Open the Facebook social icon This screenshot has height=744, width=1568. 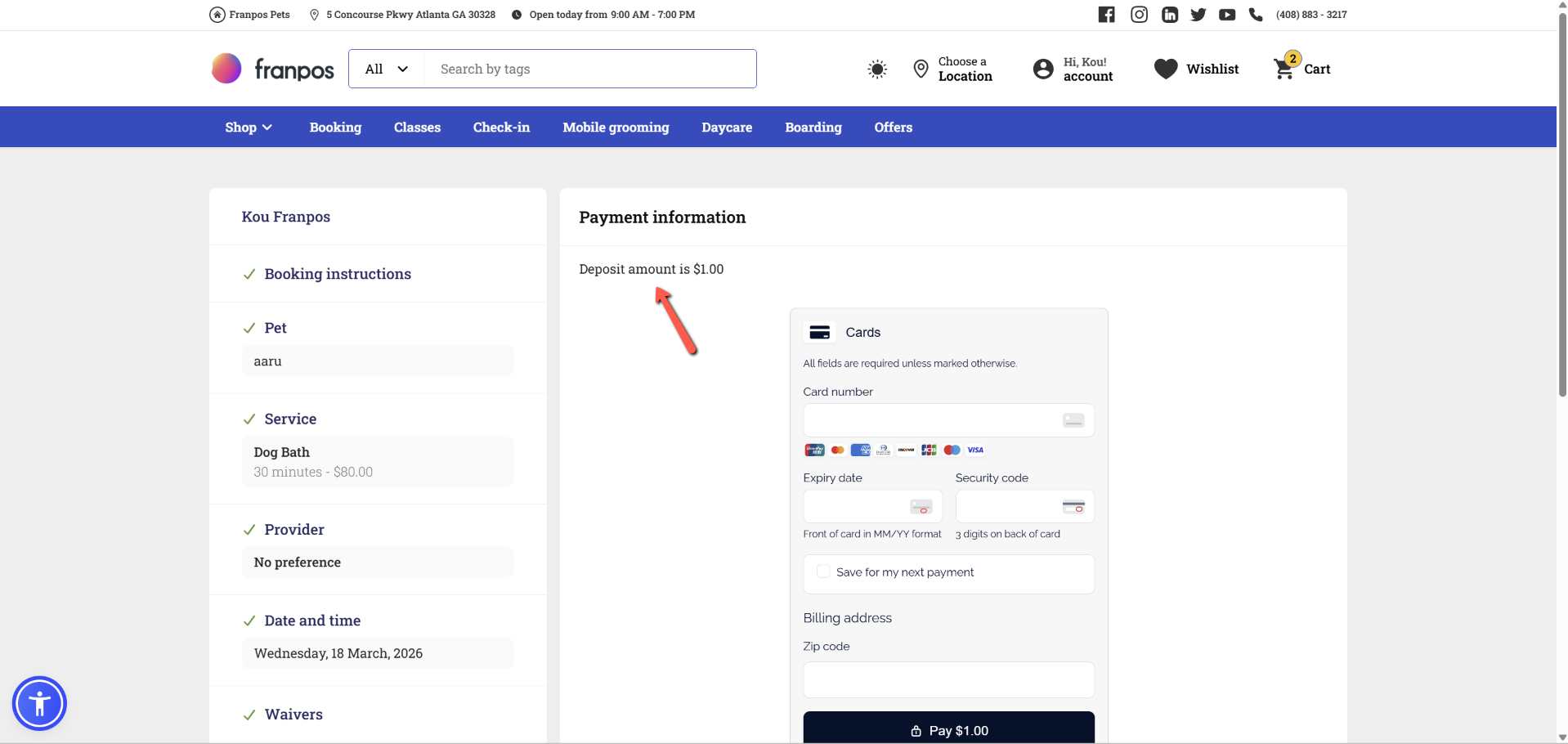1106,15
